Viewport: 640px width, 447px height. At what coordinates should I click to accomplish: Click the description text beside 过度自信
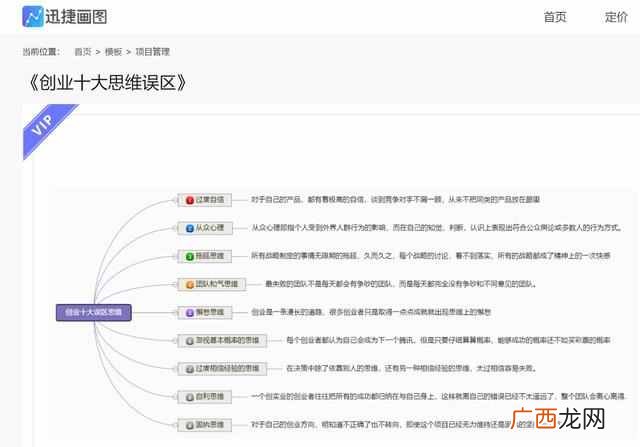[x=396, y=200]
